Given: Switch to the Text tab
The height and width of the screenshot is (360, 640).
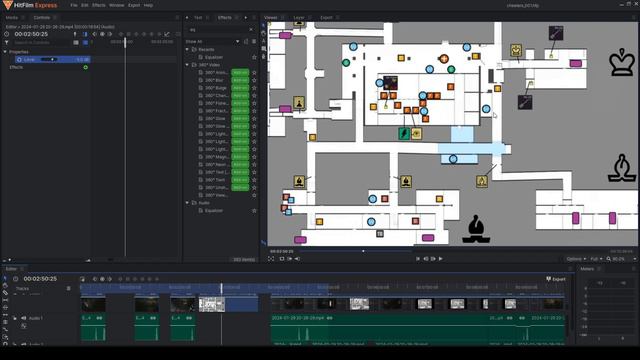Looking at the screenshot, I should [x=198, y=18].
